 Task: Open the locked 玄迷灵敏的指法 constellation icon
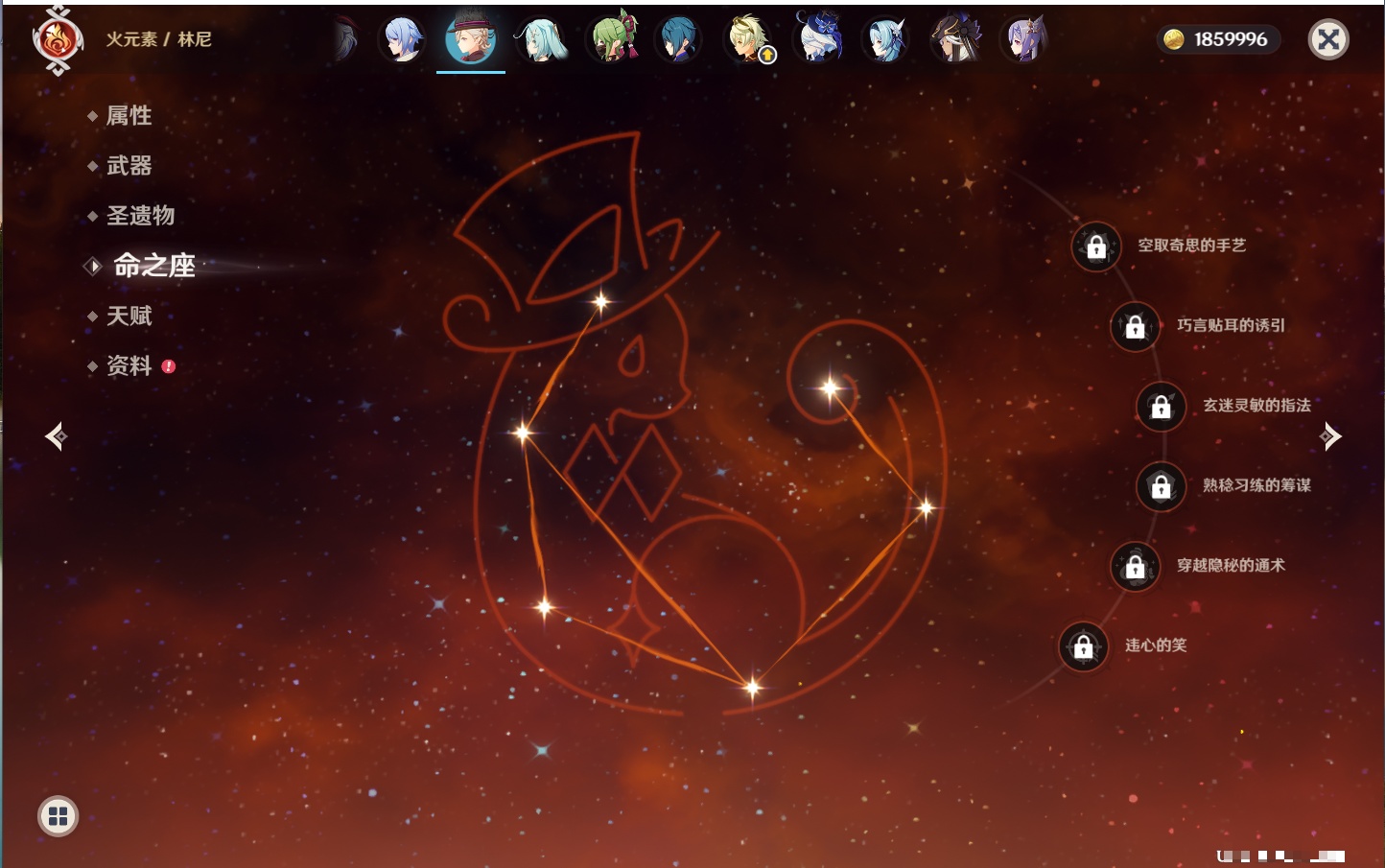click(1162, 407)
